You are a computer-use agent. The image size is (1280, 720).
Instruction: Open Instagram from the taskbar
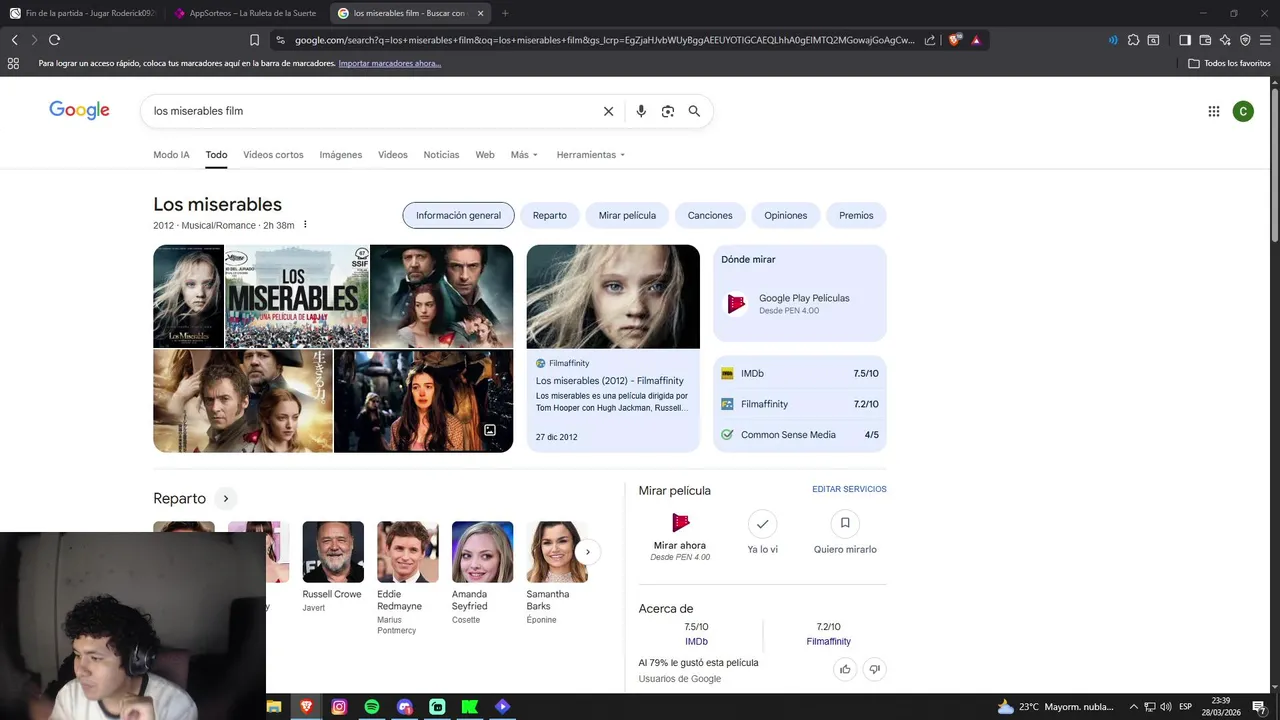(x=339, y=707)
